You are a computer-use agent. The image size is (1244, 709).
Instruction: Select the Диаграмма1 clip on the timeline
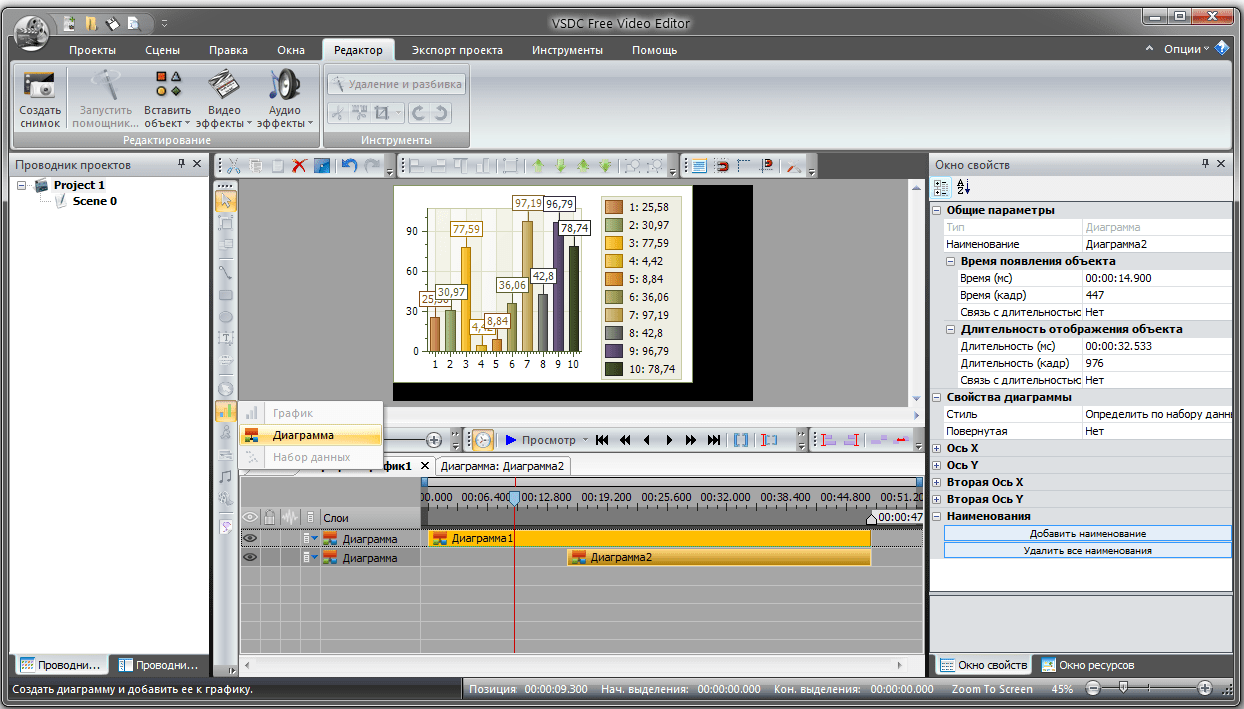[x=649, y=539]
